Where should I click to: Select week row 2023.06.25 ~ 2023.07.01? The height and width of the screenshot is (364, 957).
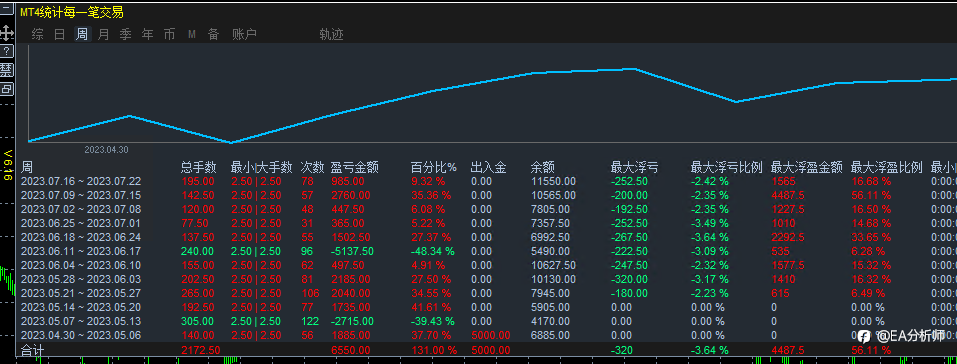486,223
